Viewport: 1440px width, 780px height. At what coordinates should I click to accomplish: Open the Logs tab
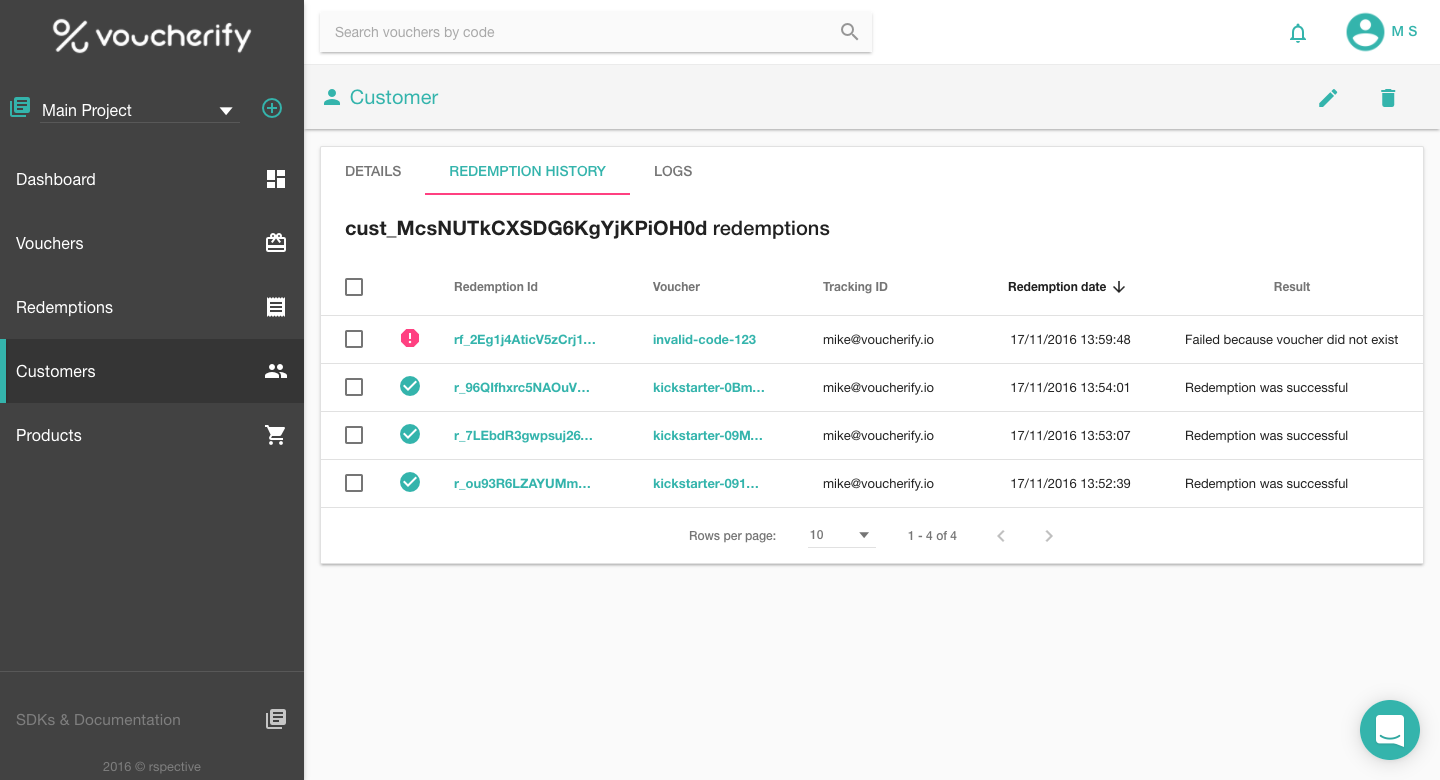(x=673, y=171)
